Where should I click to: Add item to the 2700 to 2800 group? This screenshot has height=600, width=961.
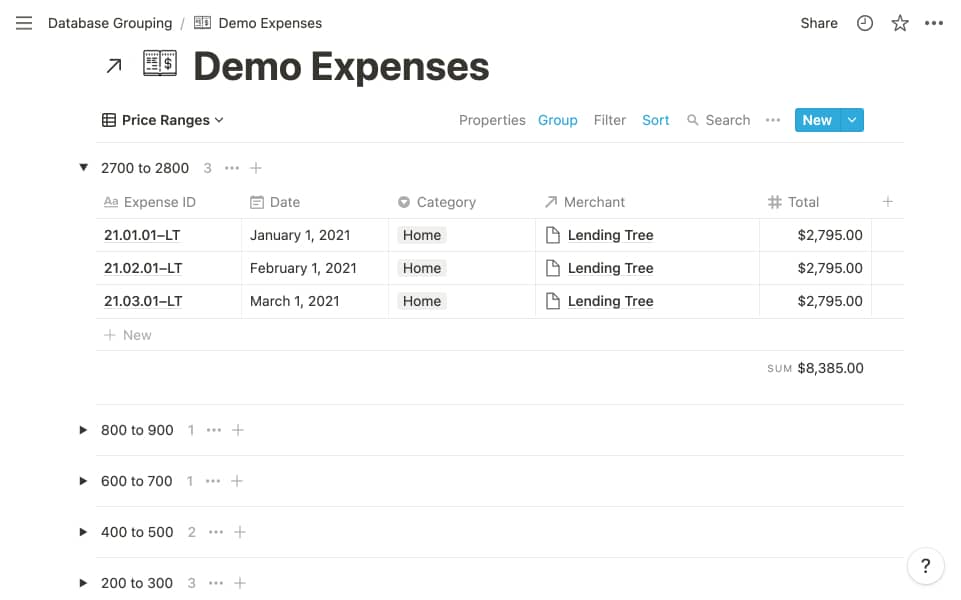(x=256, y=168)
